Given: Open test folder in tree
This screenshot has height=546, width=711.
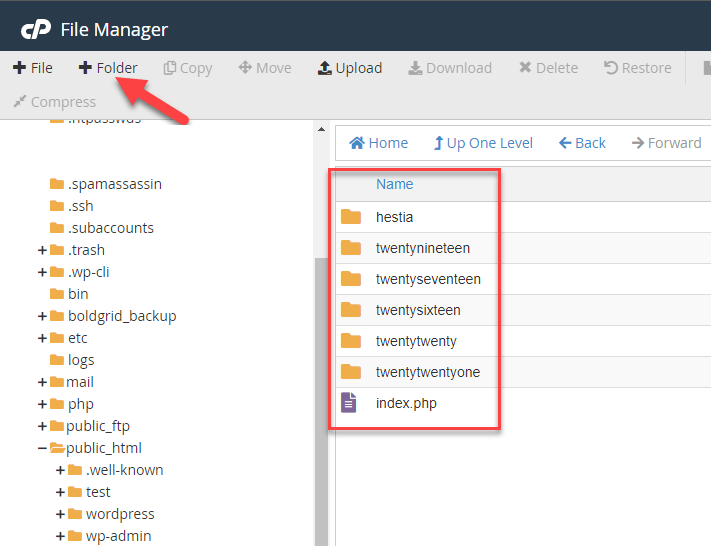Looking at the screenshot, I should coord(89,492).
